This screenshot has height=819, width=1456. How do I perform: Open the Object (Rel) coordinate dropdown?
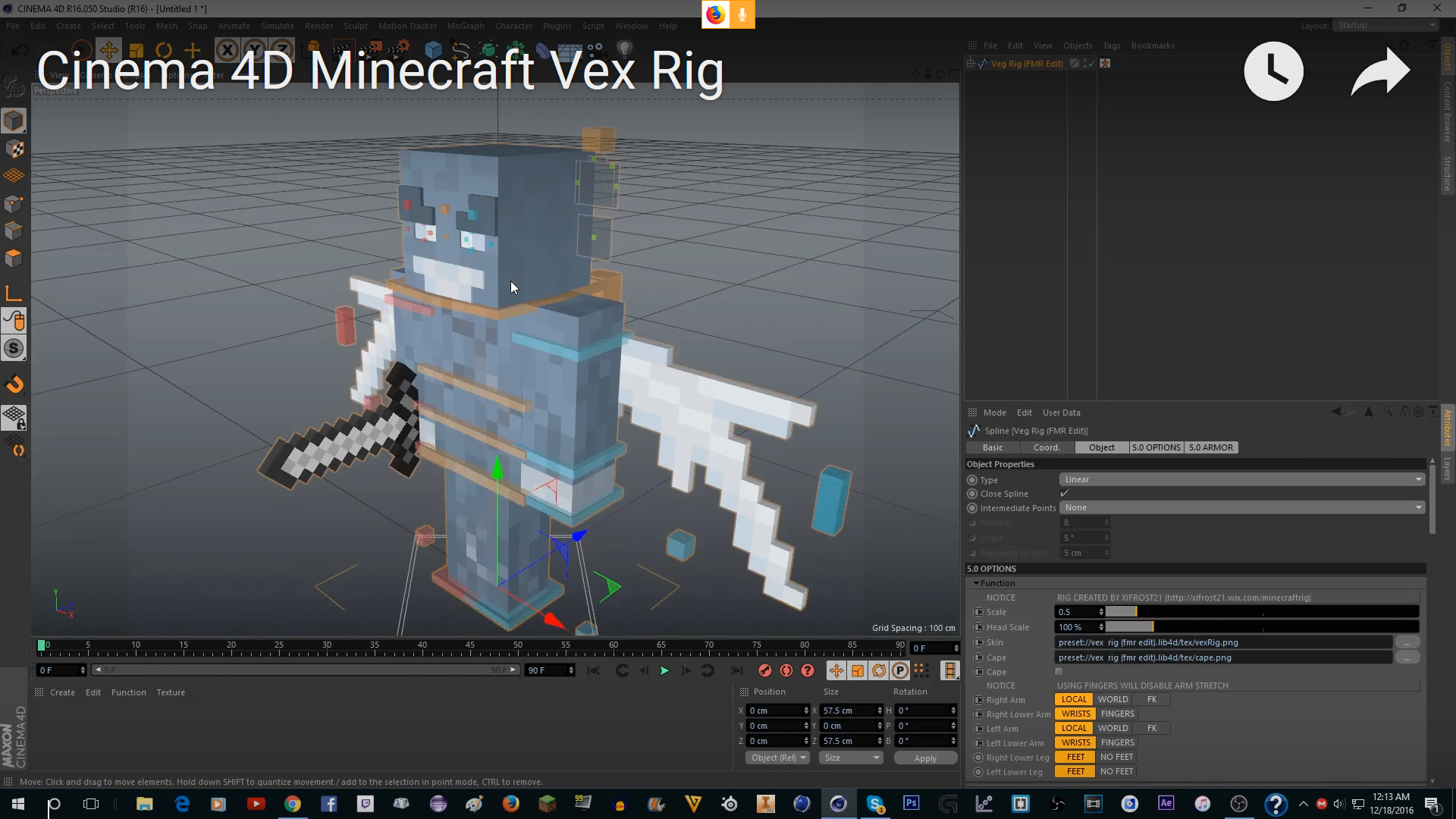[778, 758]
